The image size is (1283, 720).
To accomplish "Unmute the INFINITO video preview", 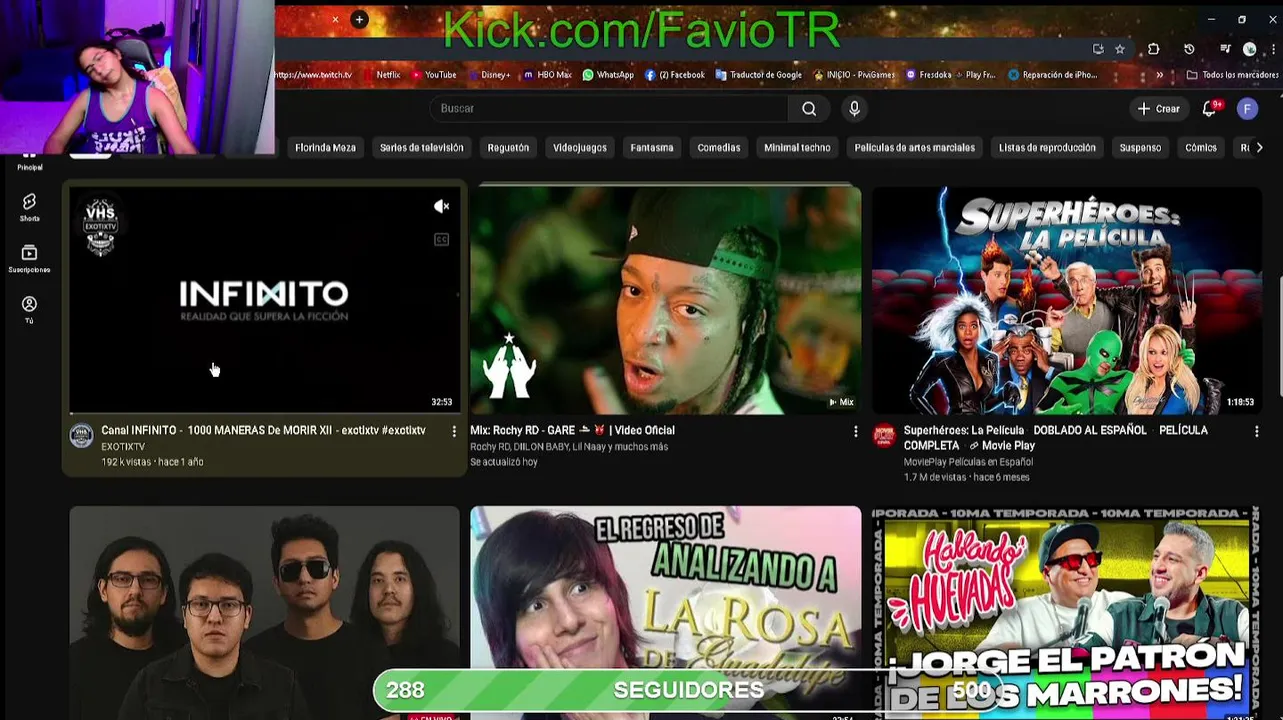I will [x=441, y=206].
